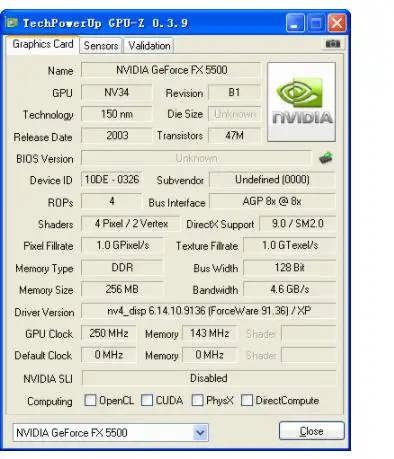
Task: Check the DirectCompute checkbox
Action: coord(247,400)
